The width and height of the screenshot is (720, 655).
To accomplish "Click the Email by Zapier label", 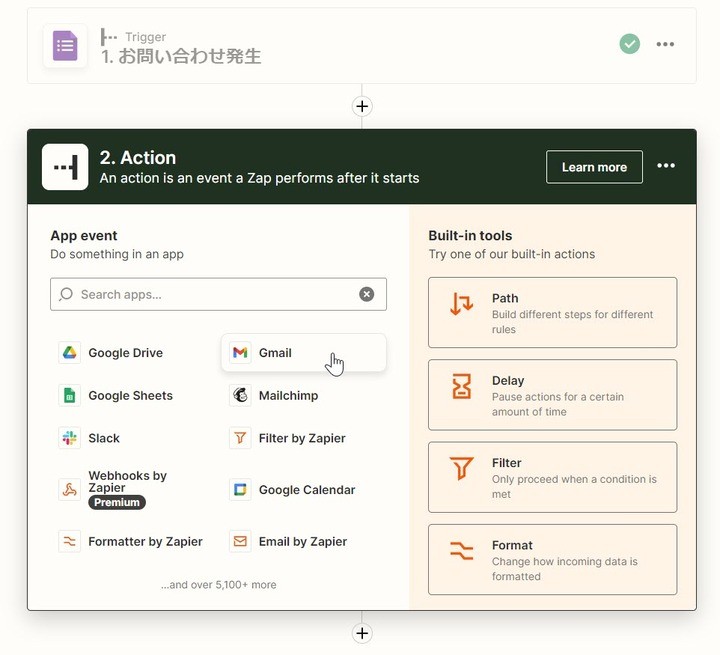I will point(303,542).
